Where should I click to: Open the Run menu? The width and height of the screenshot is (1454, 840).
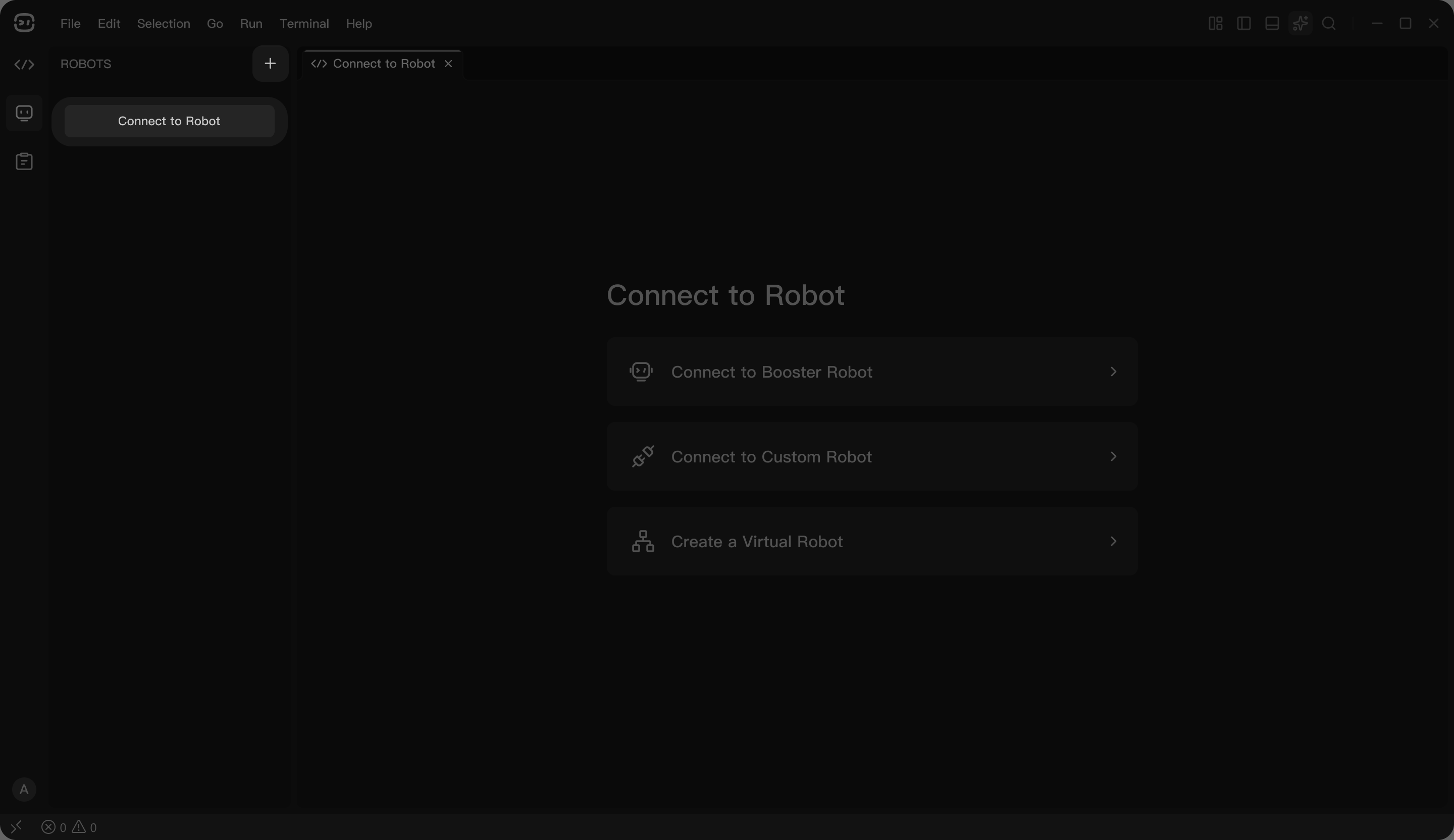click(x=251, y=24)
